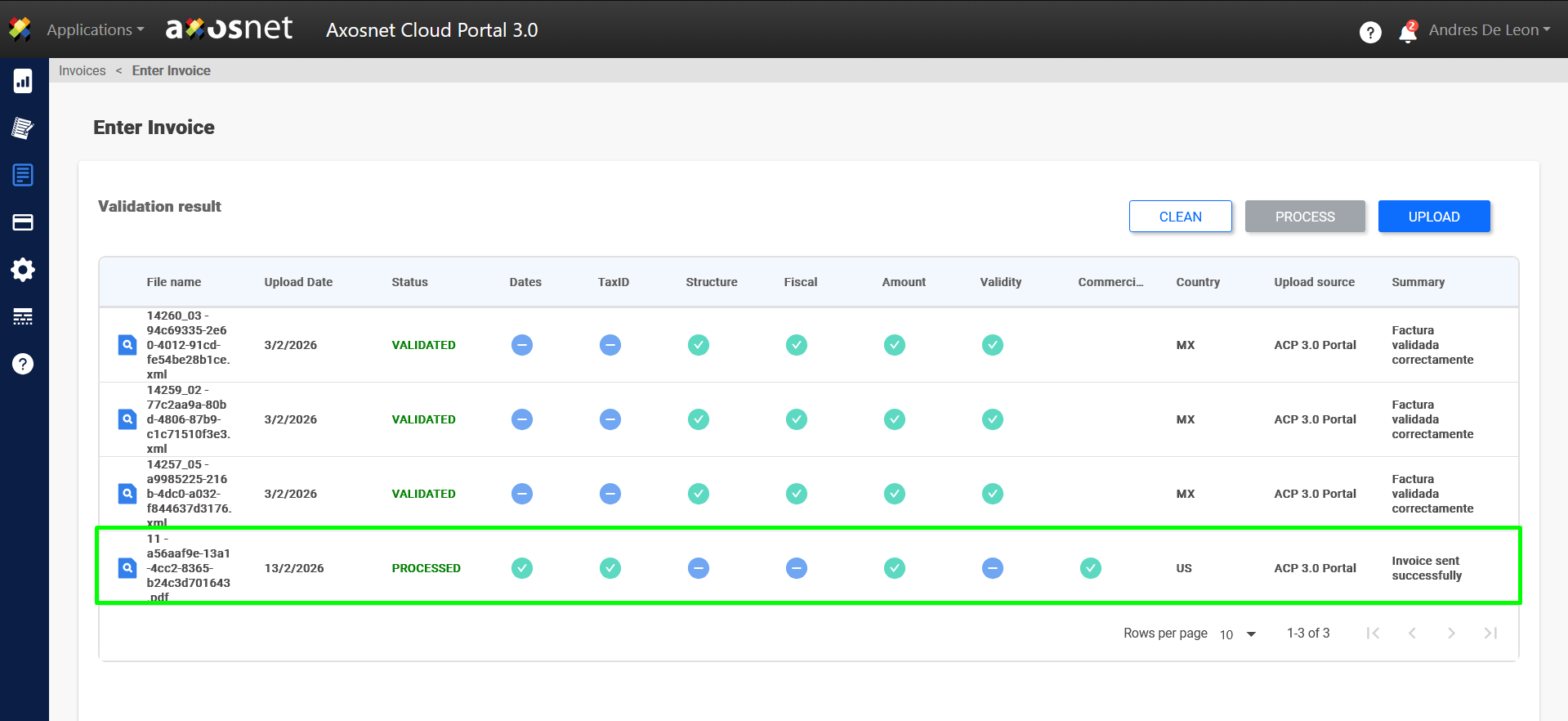Viewport: 1568px width, 721px height.
Task: Select the document list icon in sidebar
Action: (x=23, y=175)
